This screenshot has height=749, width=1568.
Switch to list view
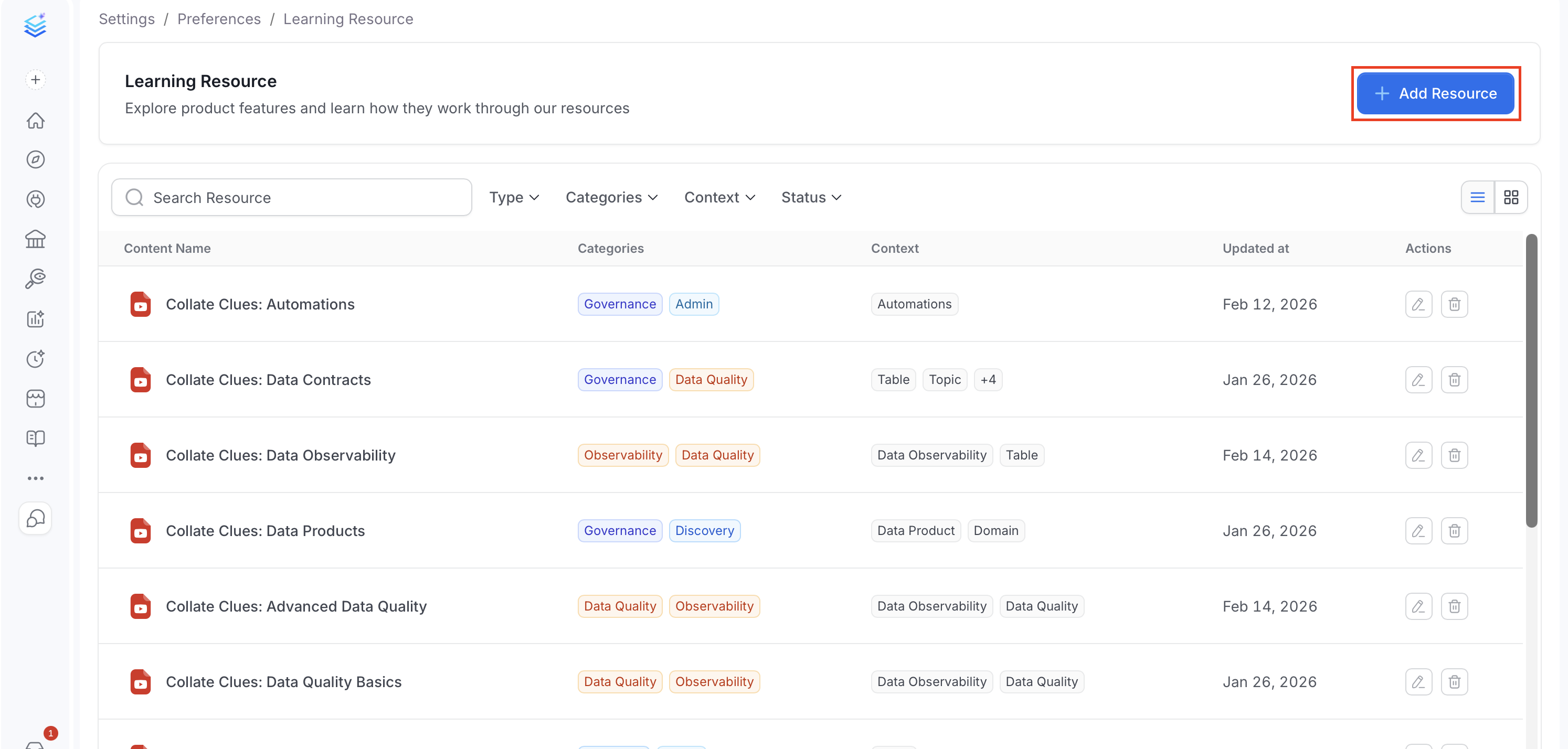tap(1477, 197)
